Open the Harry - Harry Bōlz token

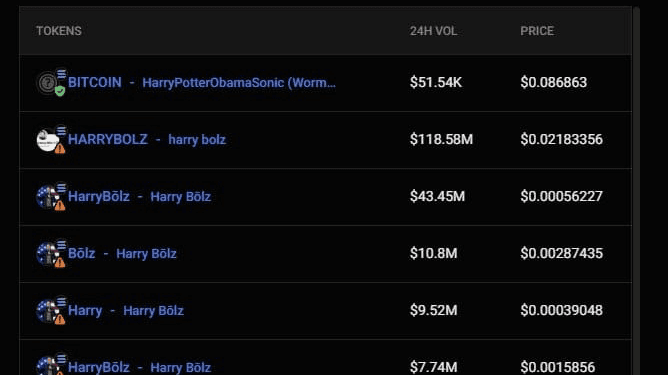click(x=325, y=311)
